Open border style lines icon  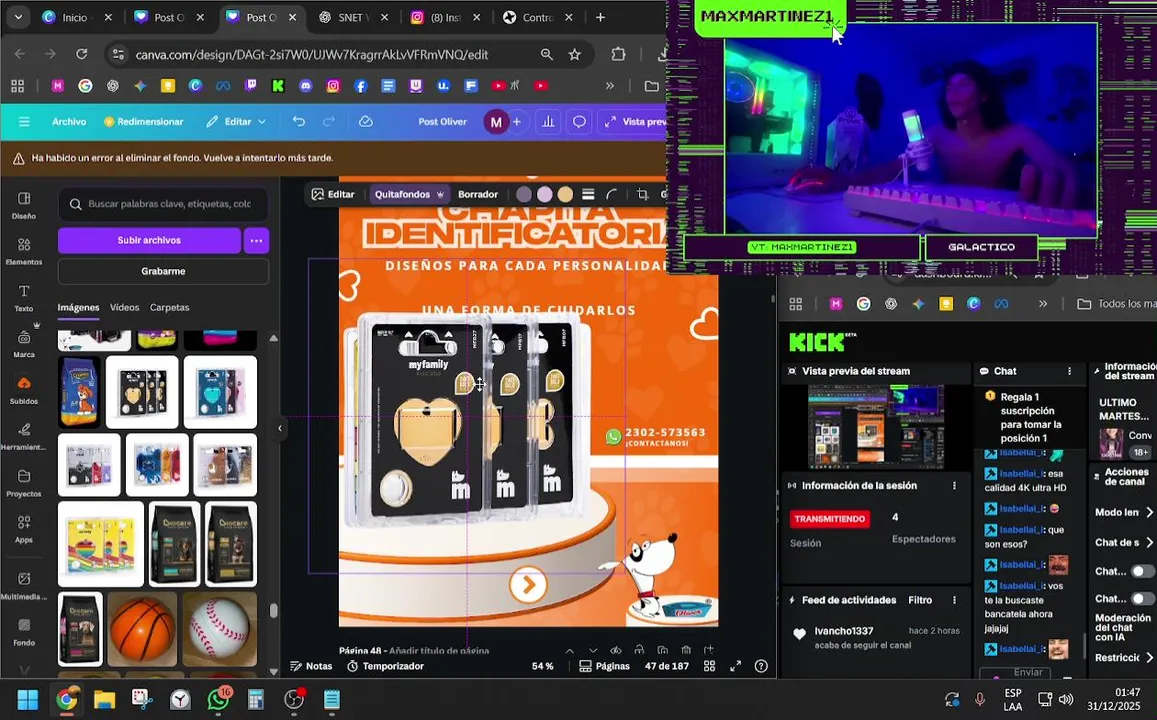pos(588,195)
